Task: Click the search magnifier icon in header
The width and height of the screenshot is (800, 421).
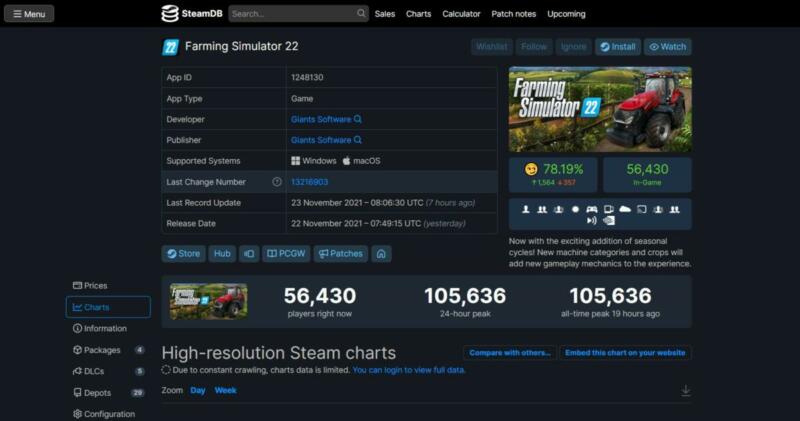Action: pos(361,13)
